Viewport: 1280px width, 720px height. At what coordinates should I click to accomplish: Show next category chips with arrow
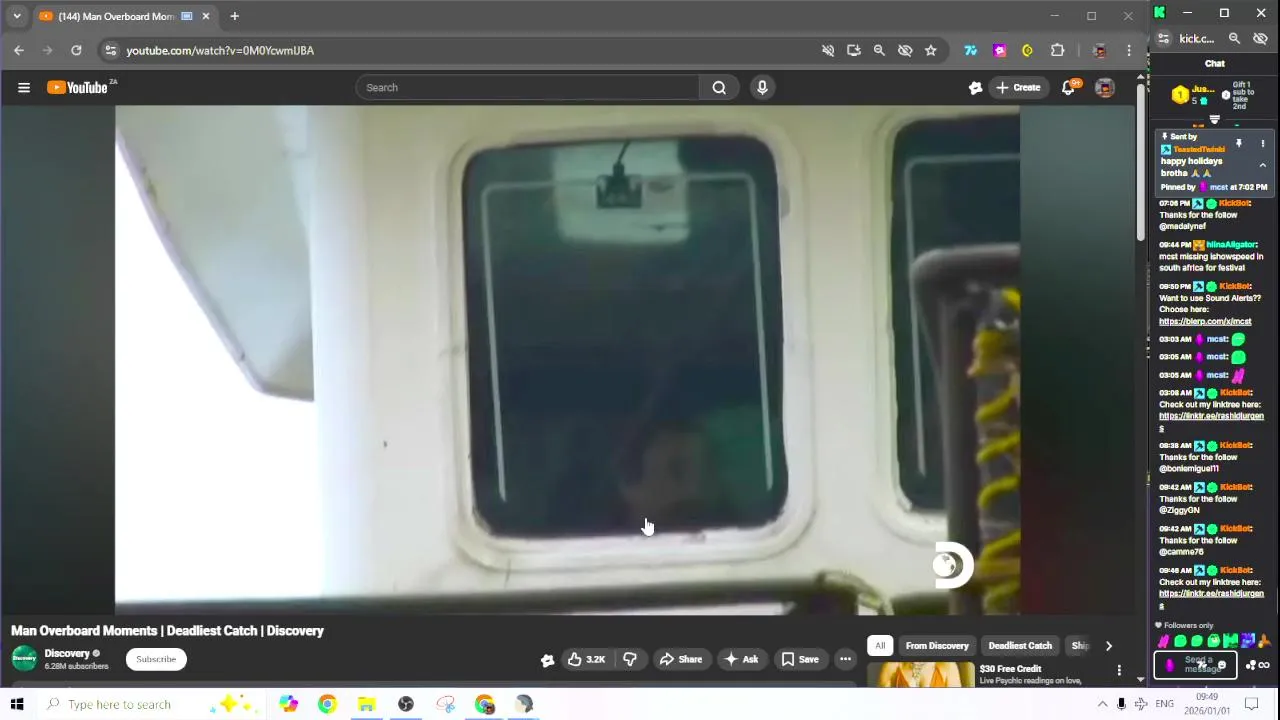pyautogui.click(x=1108, y=646)
